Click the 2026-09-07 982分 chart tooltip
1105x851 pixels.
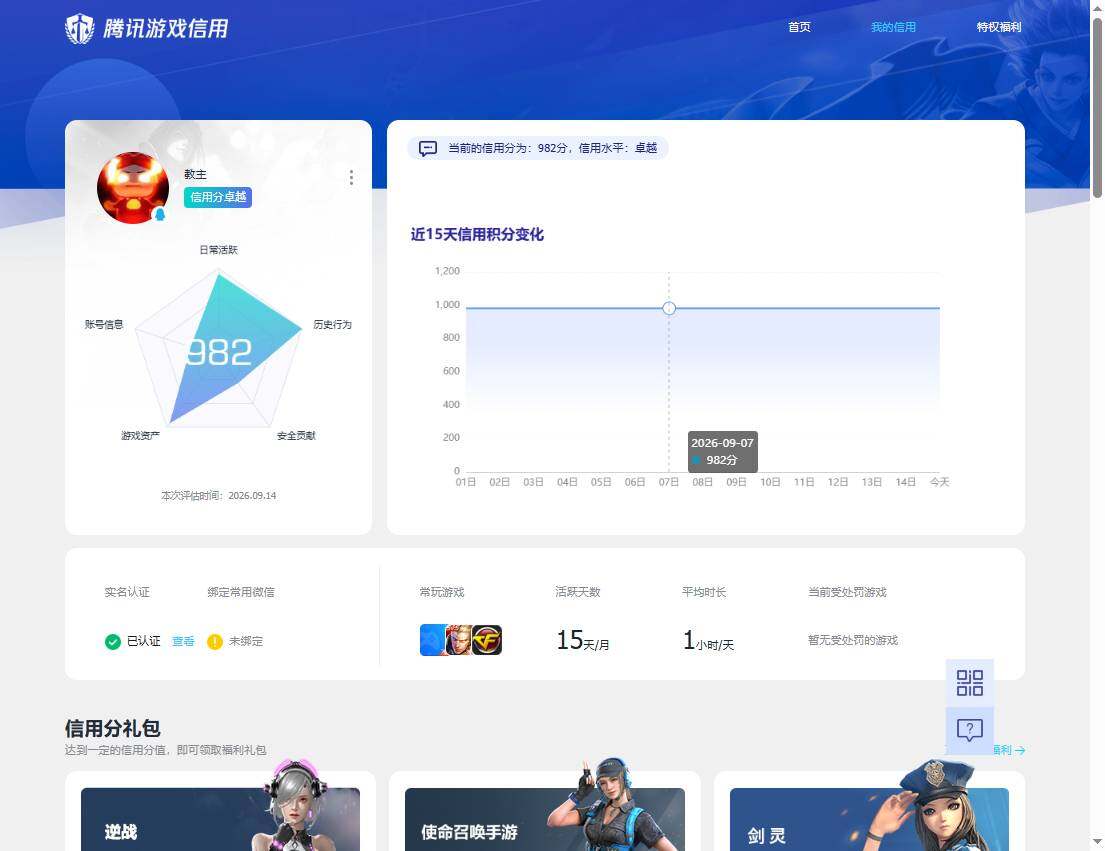point(722,452)
